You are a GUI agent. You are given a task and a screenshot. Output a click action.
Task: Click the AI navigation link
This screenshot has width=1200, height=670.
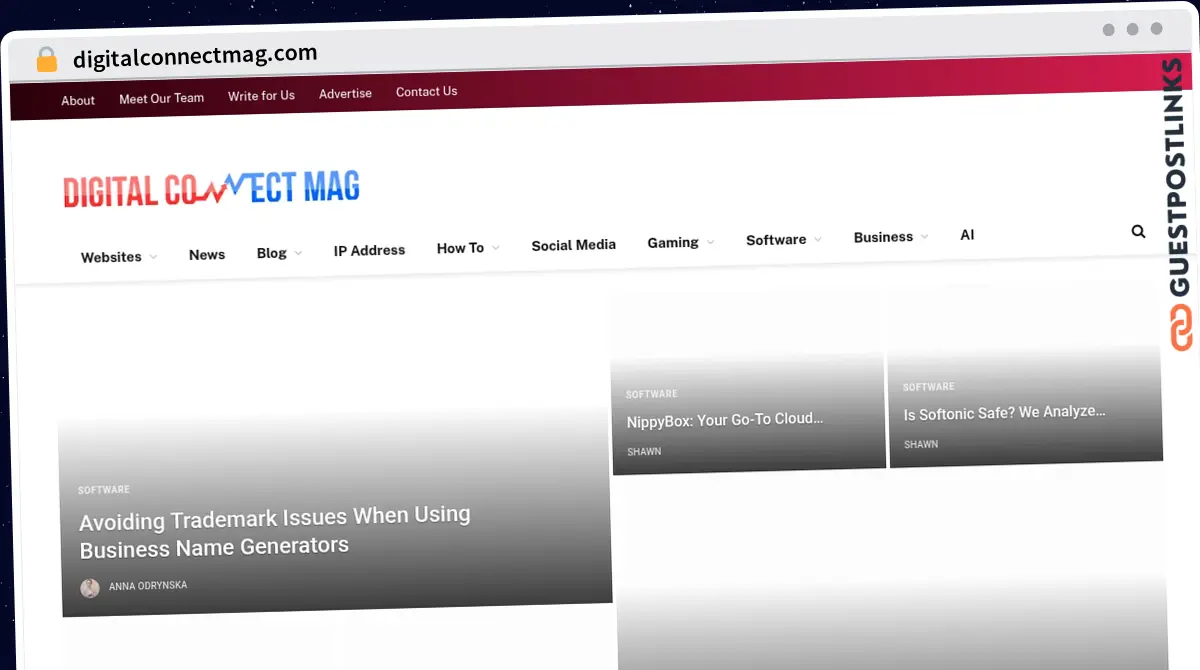(967, 234)
